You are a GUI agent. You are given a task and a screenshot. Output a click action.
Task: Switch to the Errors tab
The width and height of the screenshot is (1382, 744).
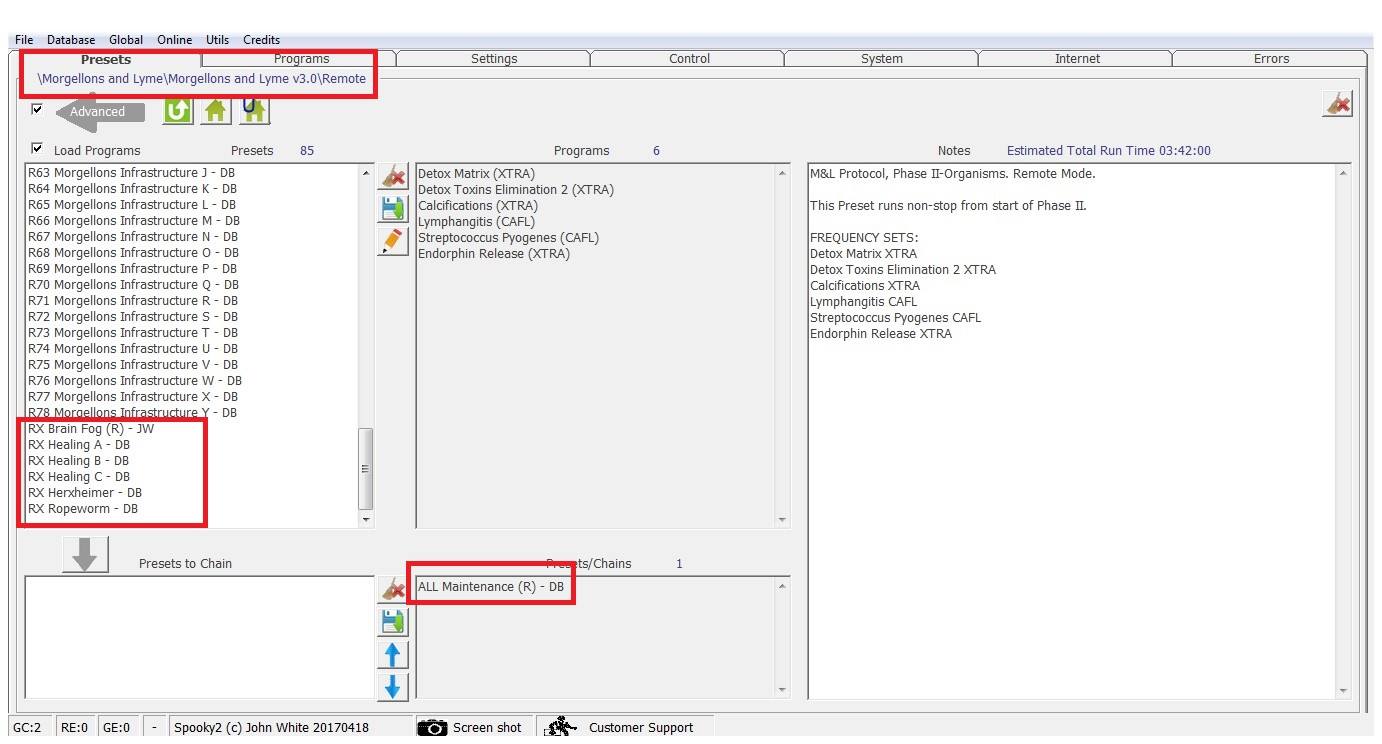point(1271,59)
